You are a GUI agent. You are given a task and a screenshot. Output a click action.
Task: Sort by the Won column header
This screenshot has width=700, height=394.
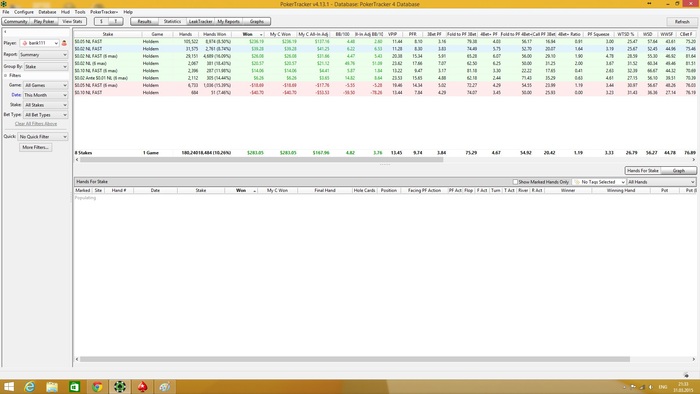tap(248, 34)
